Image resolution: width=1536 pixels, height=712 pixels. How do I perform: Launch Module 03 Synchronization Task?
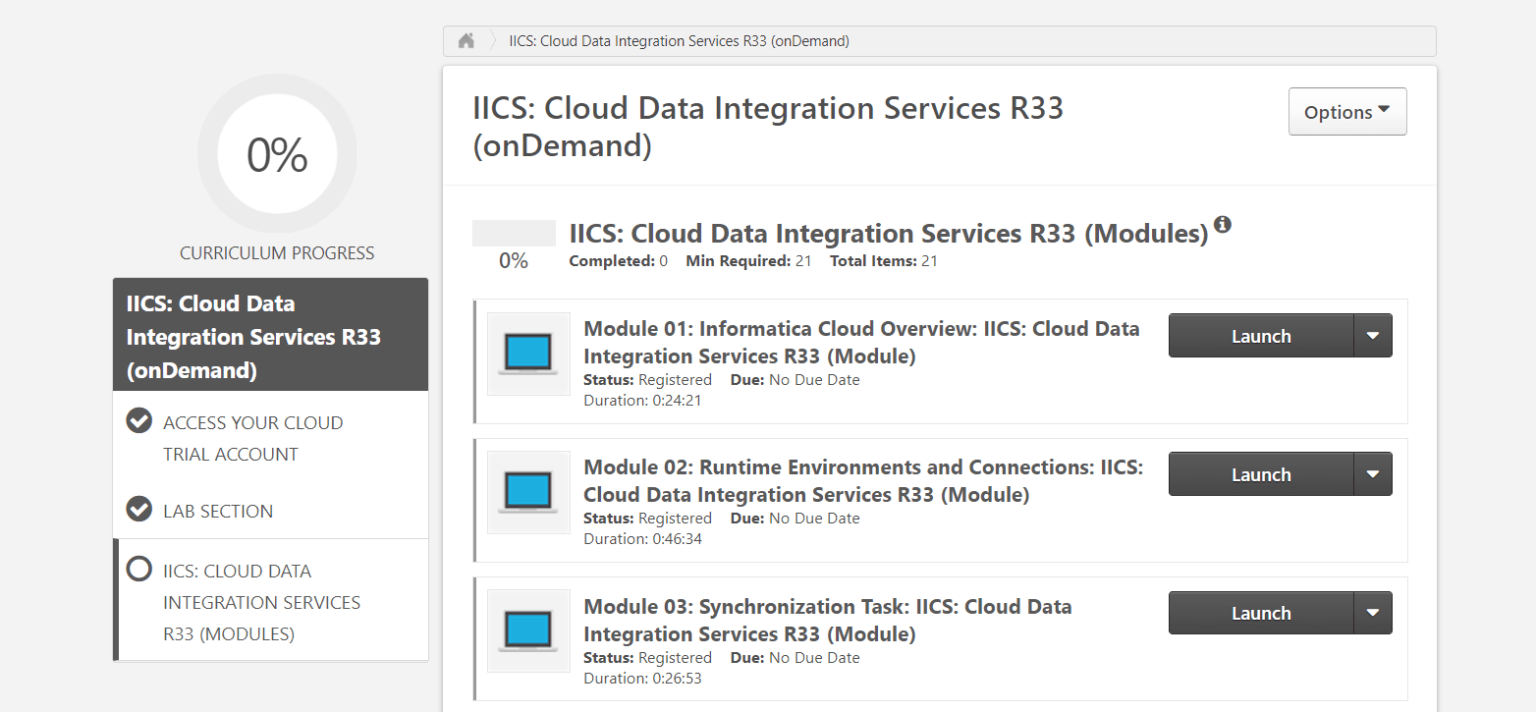1261,612
